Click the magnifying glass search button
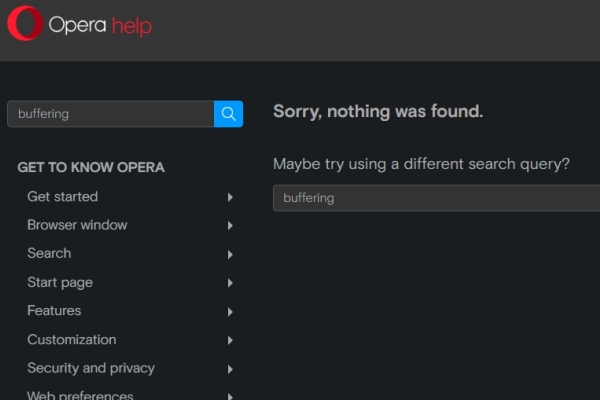The height and width of the screenshot is (400, 600). point(228,114)
